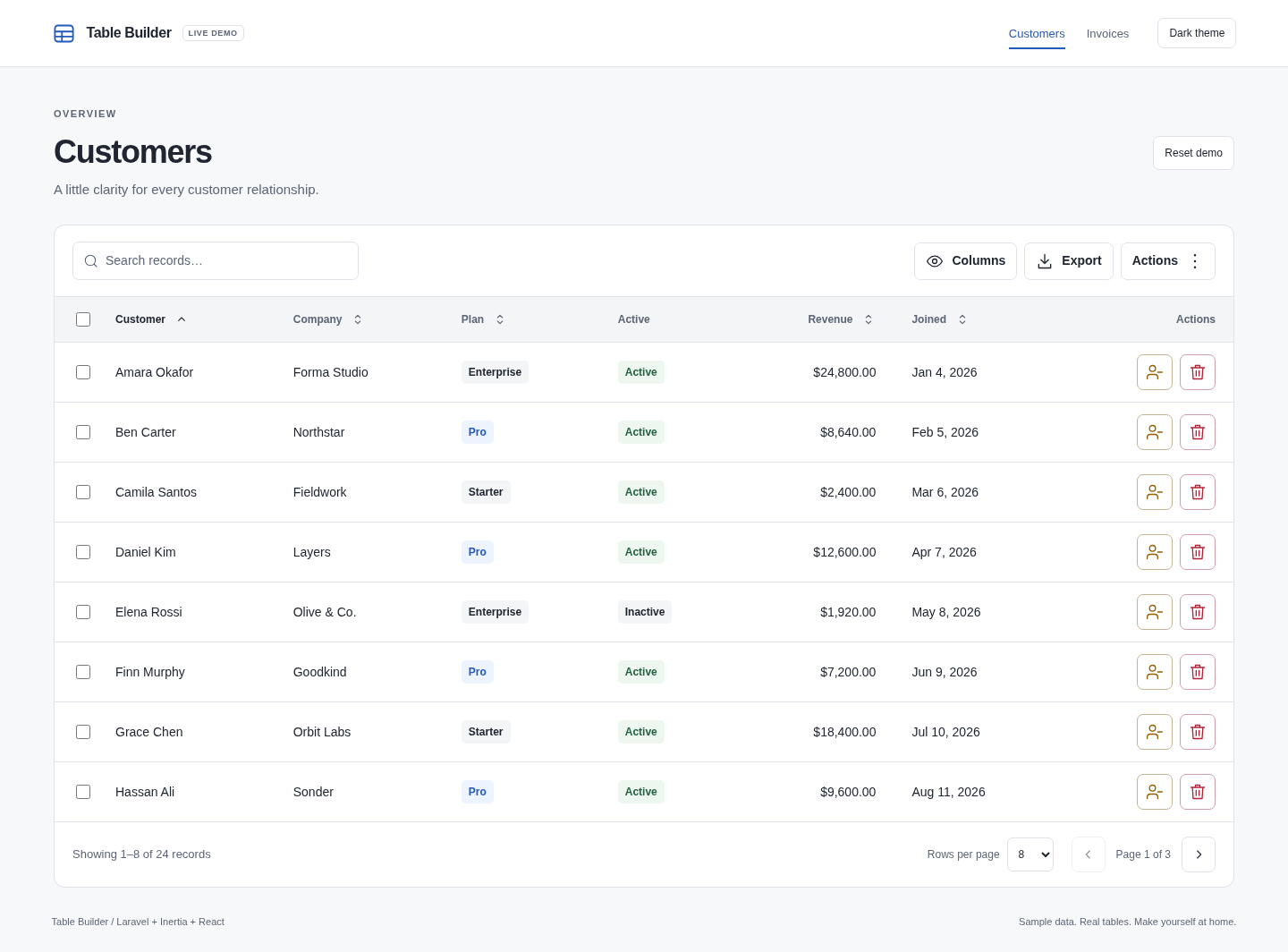Delete Ben Carter row trash icon
Image resolution: width=1288 pixels, height=952 pixels.
(1198, 432)
